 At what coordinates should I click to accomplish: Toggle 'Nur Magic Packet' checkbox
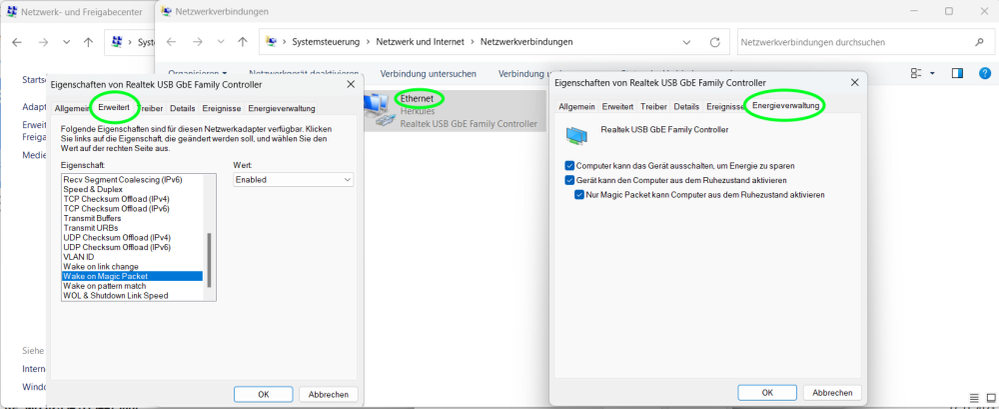coord(580,195)
